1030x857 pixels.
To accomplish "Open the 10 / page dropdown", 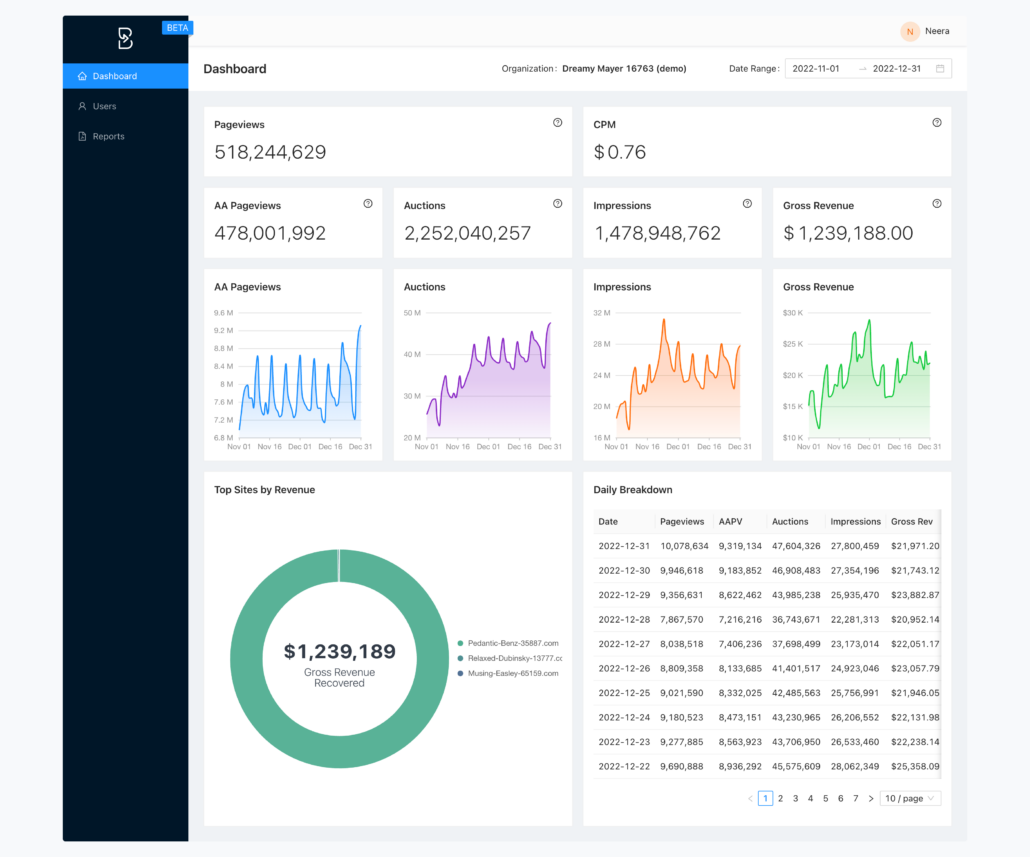I will 909,798.
